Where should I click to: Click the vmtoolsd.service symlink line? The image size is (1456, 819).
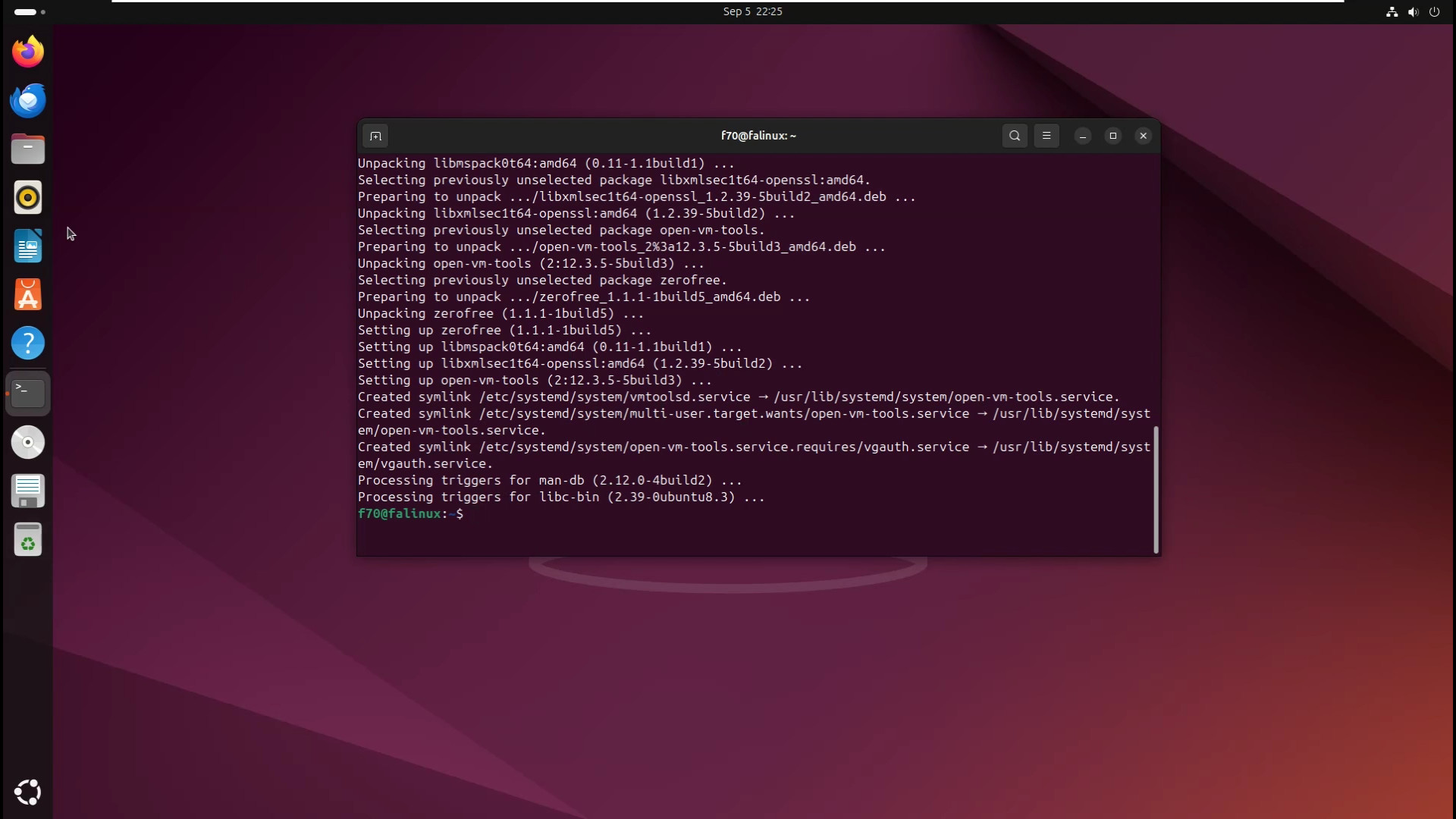[739, 397]
